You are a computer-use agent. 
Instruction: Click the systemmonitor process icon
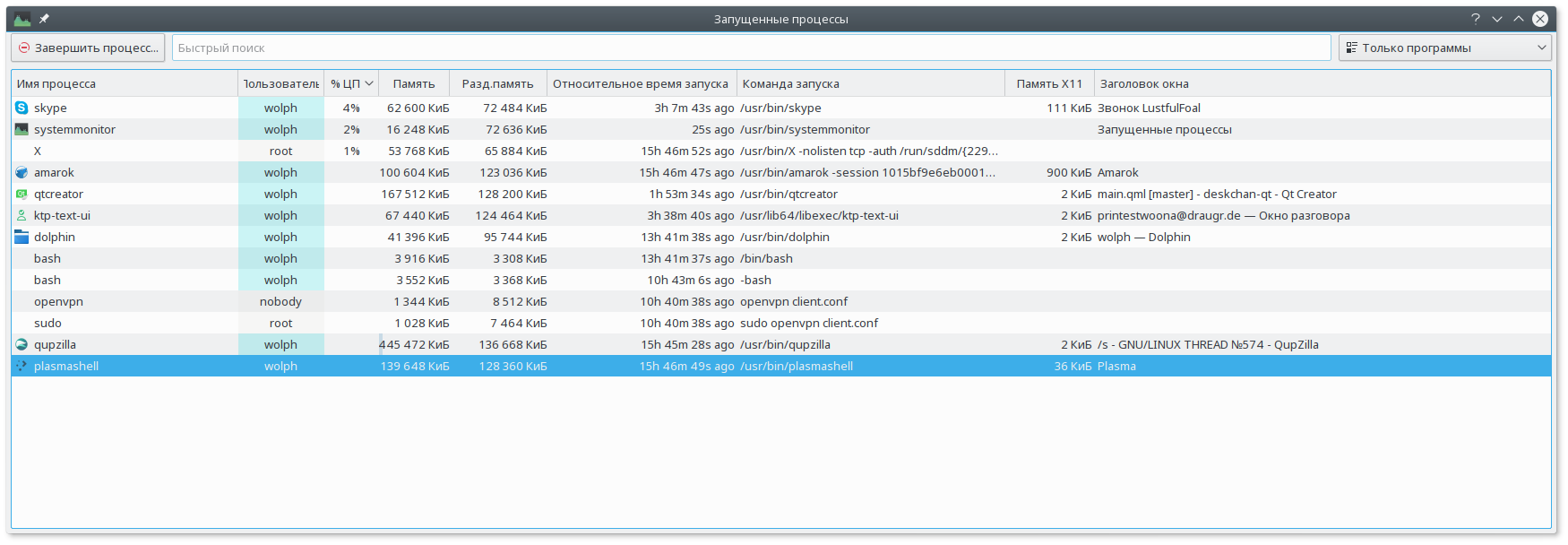(x=22, y=129)
